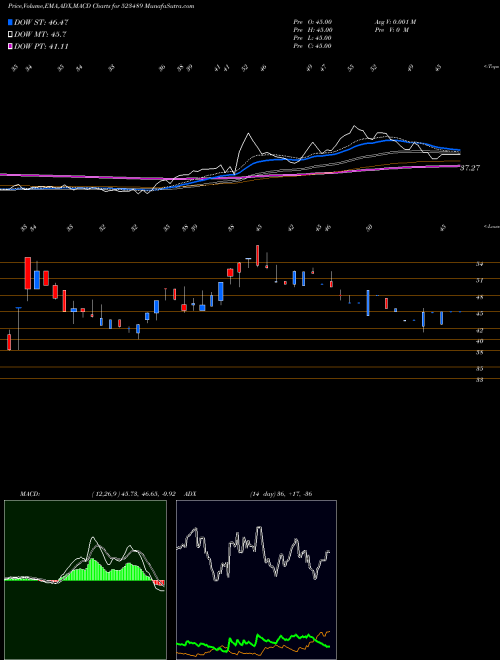Click the MACD (12,26,9) parameter values
Screen dimensions: 500x660
point(133,494)
